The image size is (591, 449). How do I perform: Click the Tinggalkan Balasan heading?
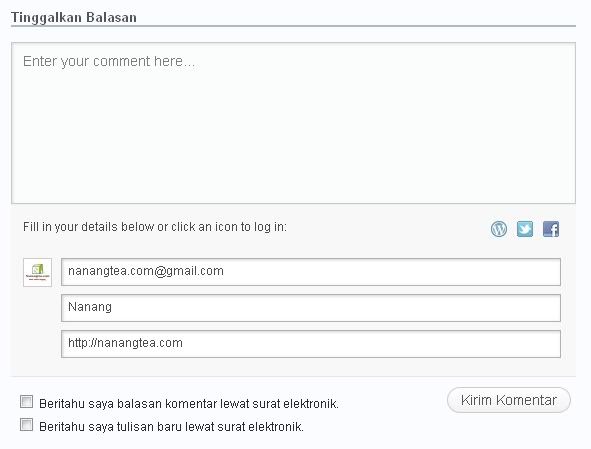[74, 17]
